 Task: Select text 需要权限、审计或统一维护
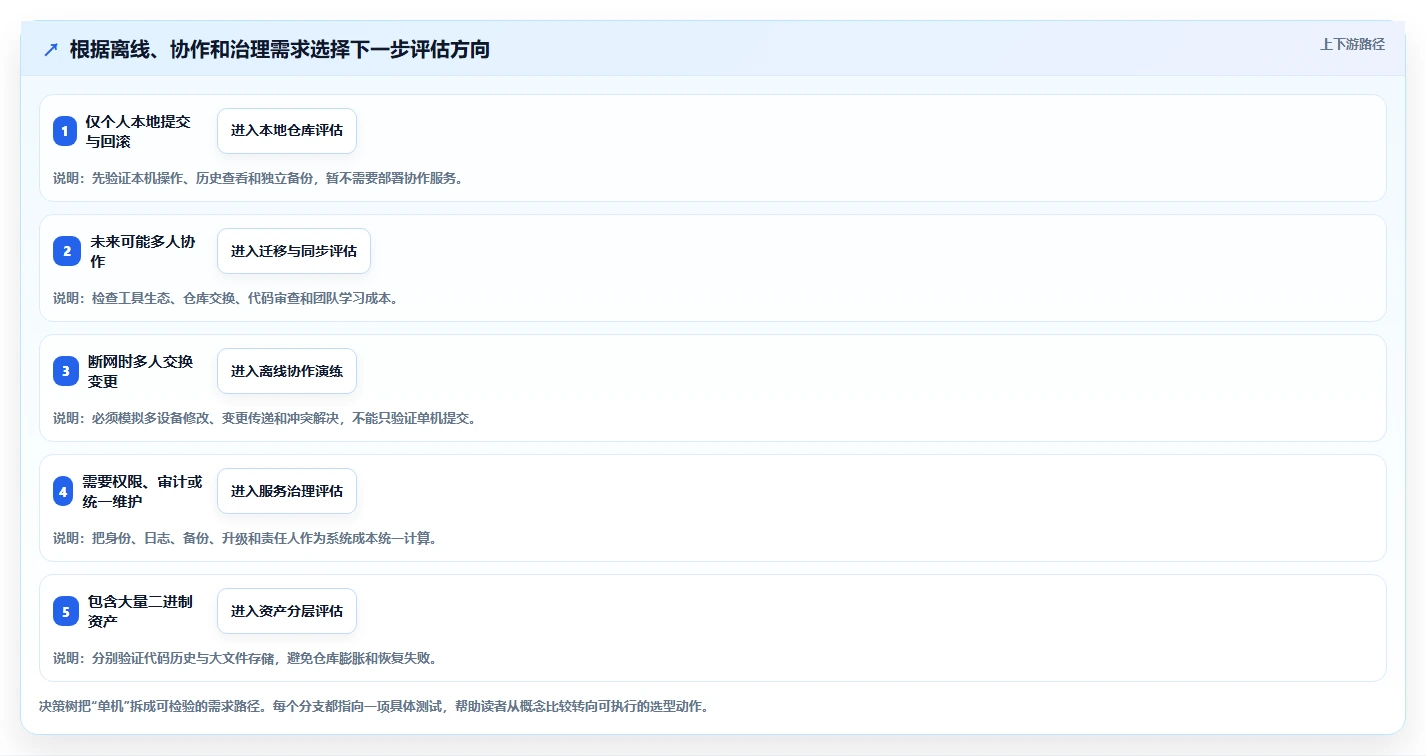click(142, 491)
